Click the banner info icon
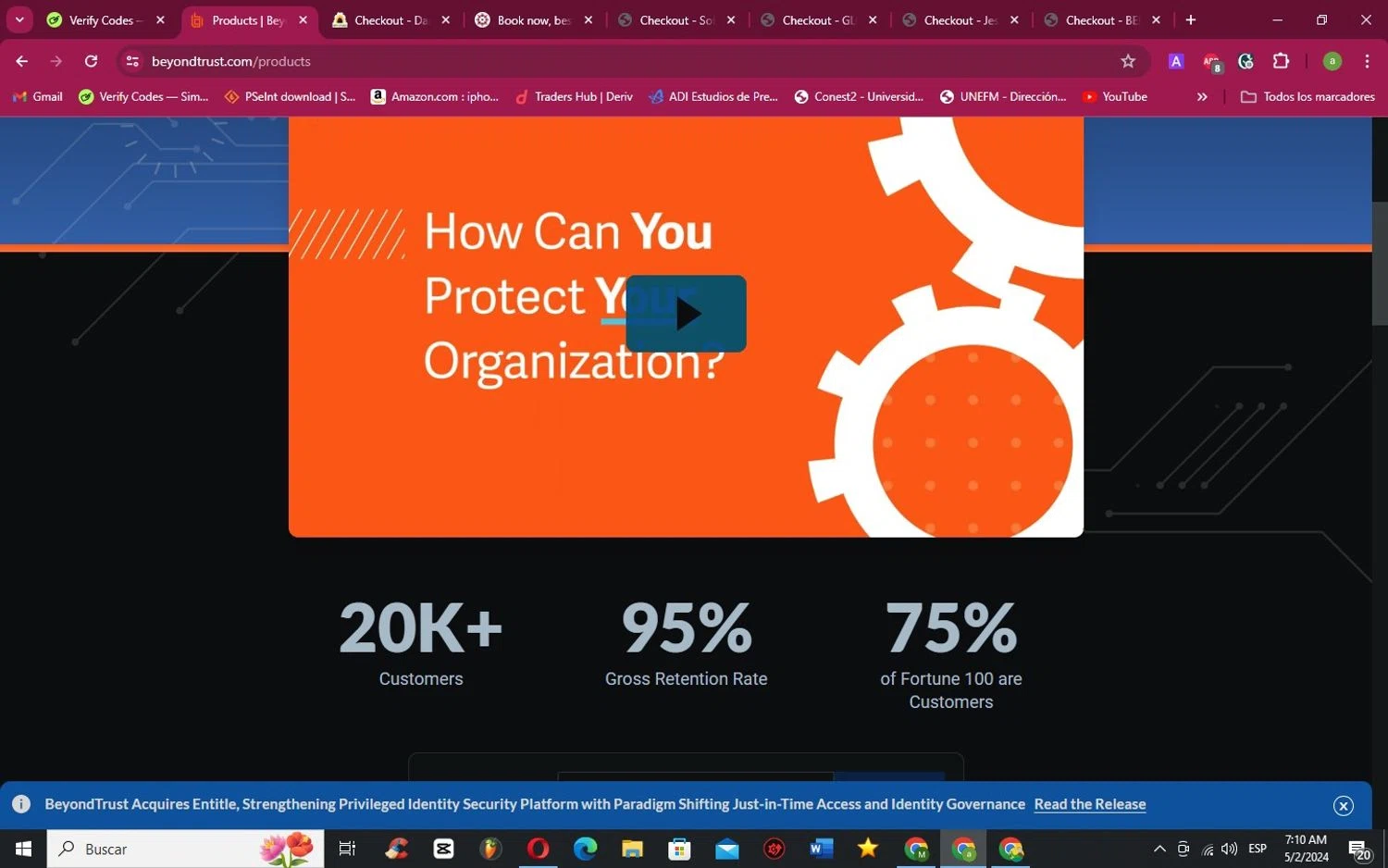 tap(21, 804)
